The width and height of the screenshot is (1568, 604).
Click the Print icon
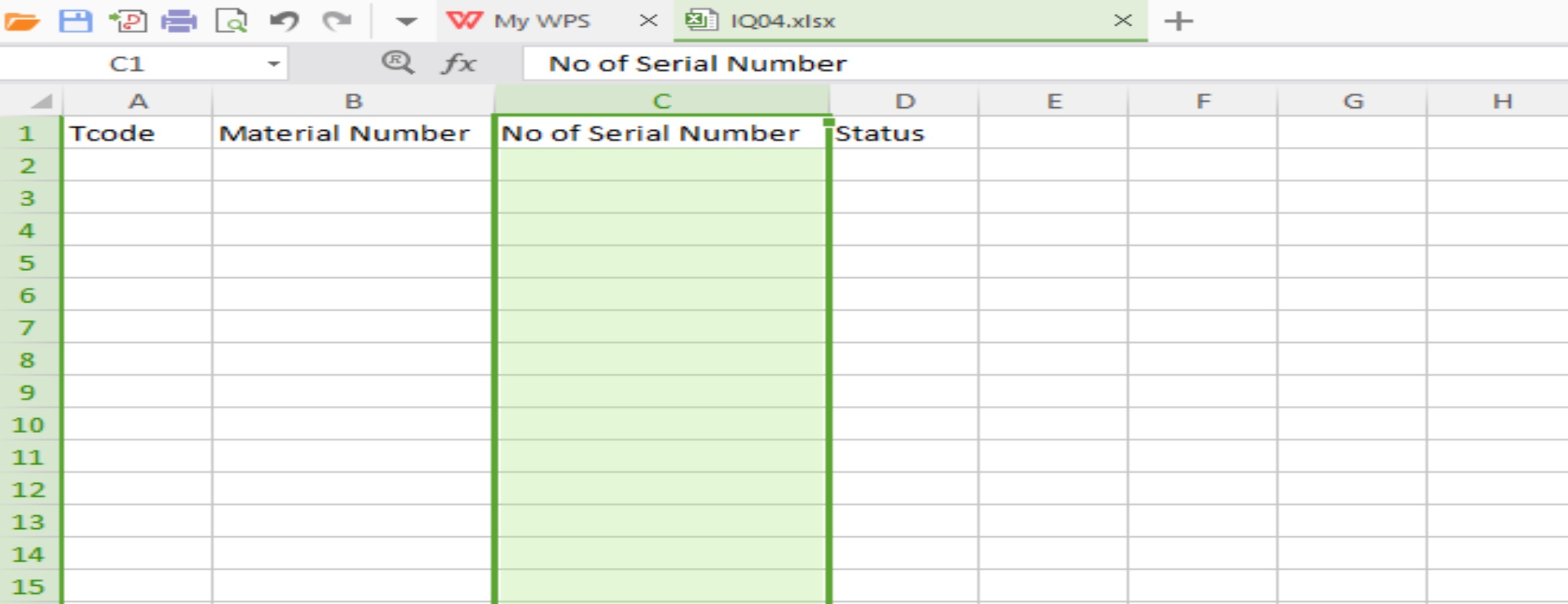(178, 21)
